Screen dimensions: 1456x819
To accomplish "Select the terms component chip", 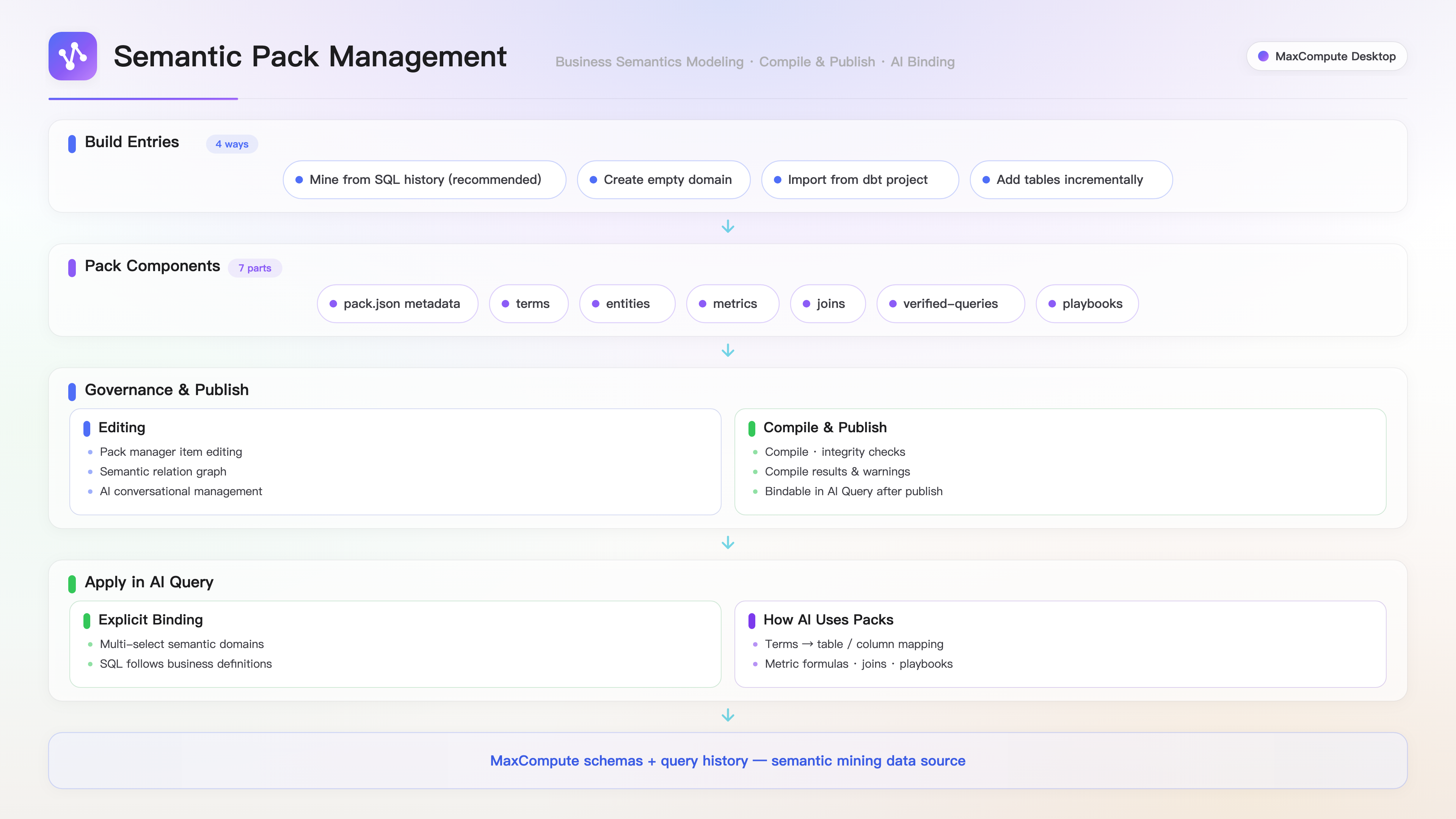I will [x=529, y=303].
